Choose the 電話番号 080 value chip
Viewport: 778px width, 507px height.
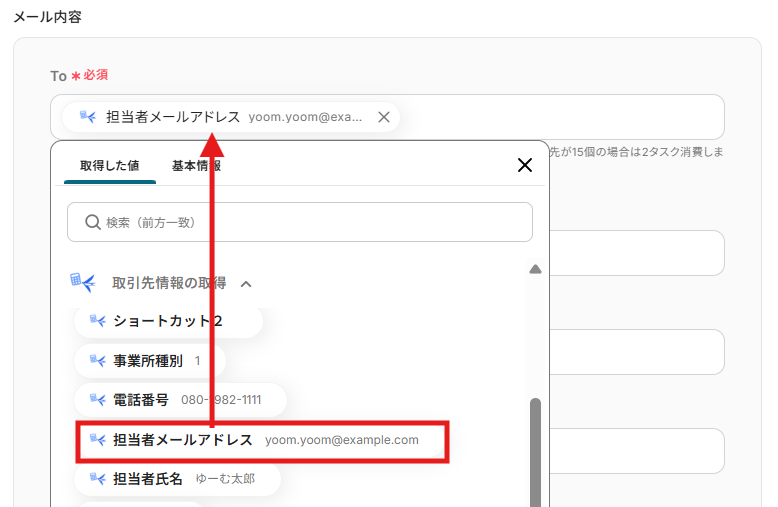pos(180,400)
